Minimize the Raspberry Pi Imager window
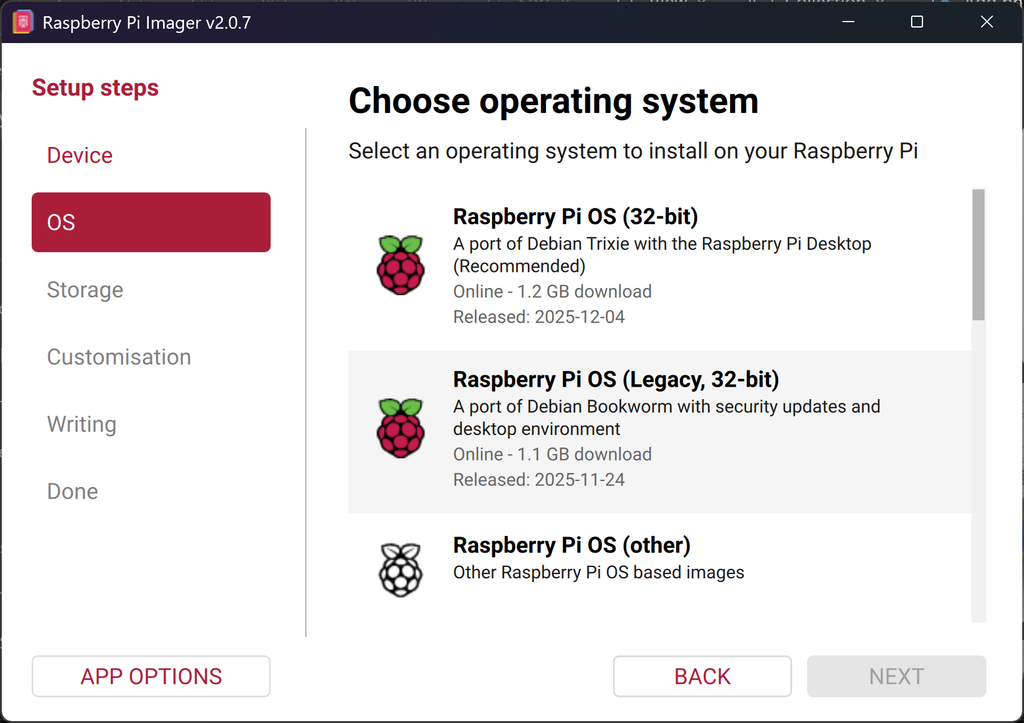The height and width of the screenshot is (723, 1024). [x=848, y=22]
